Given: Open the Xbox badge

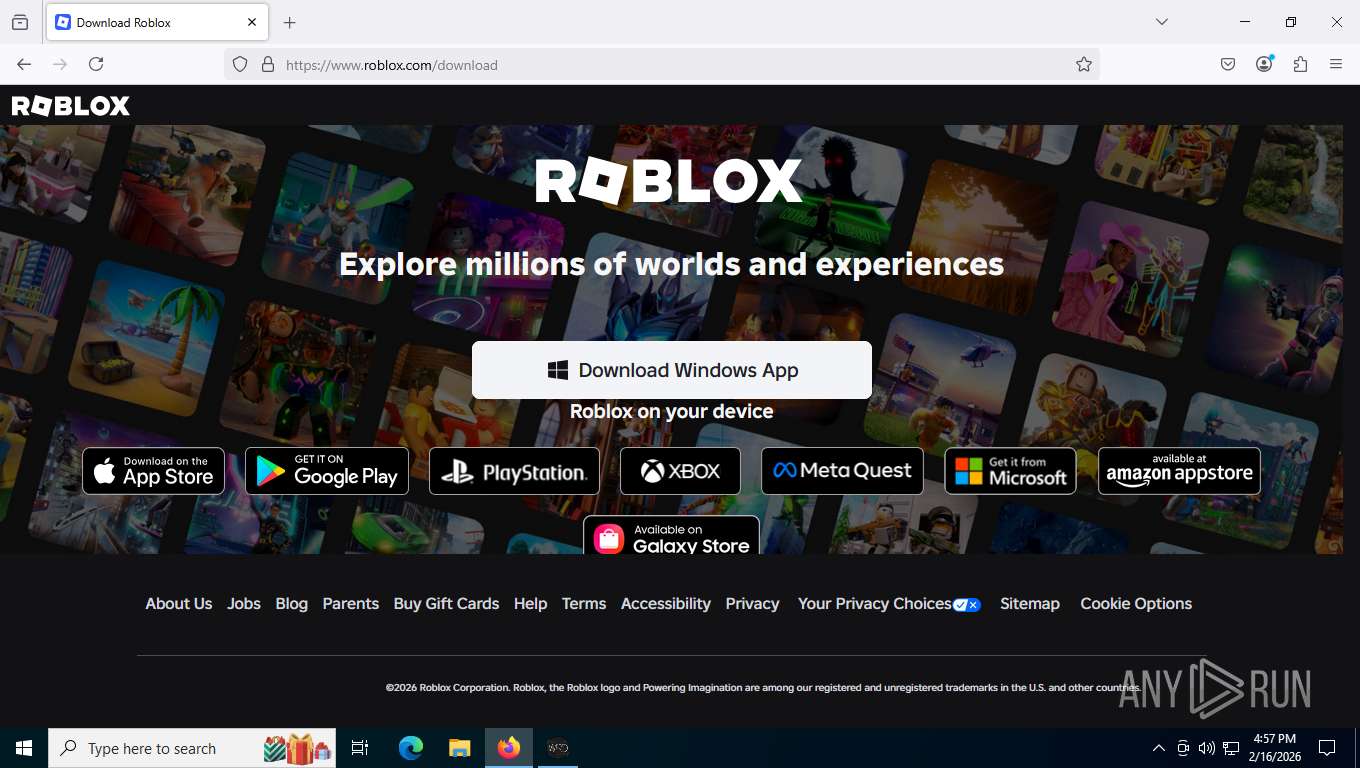Looking at the screenshot, I should pos(680,471).
